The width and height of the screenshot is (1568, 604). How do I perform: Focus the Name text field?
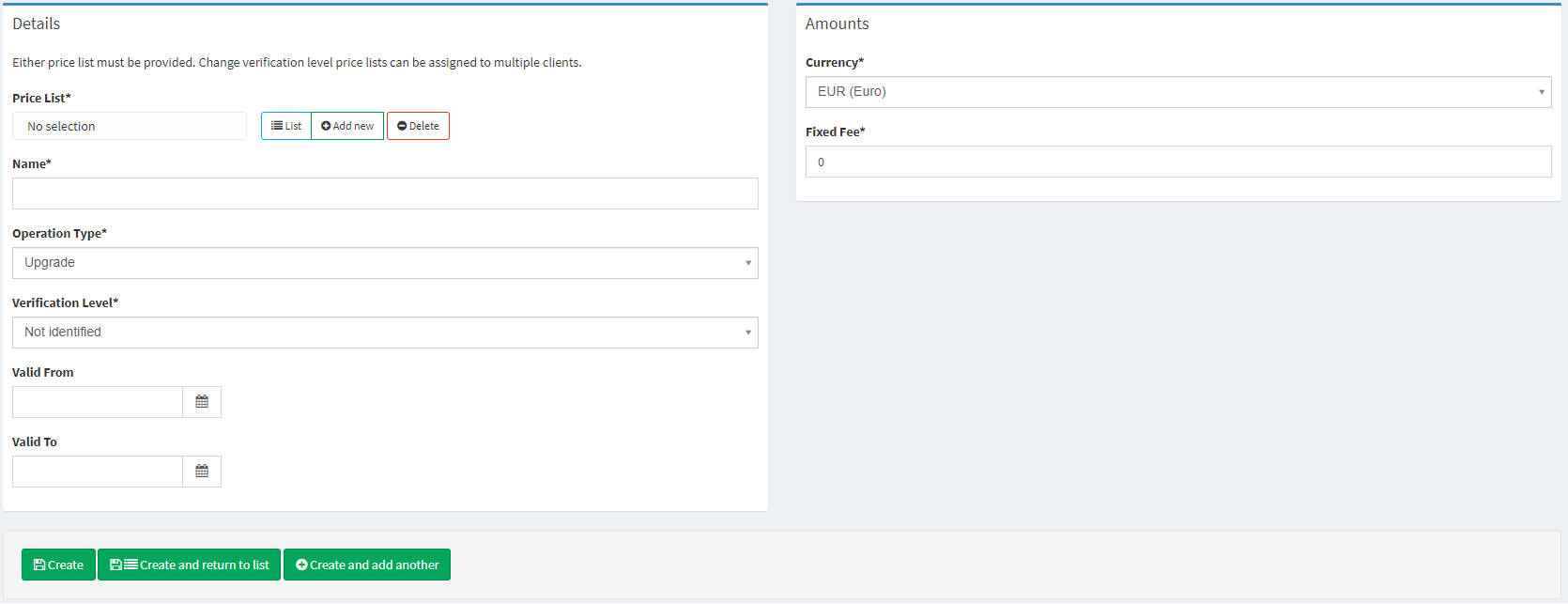(x=385, y=194)
